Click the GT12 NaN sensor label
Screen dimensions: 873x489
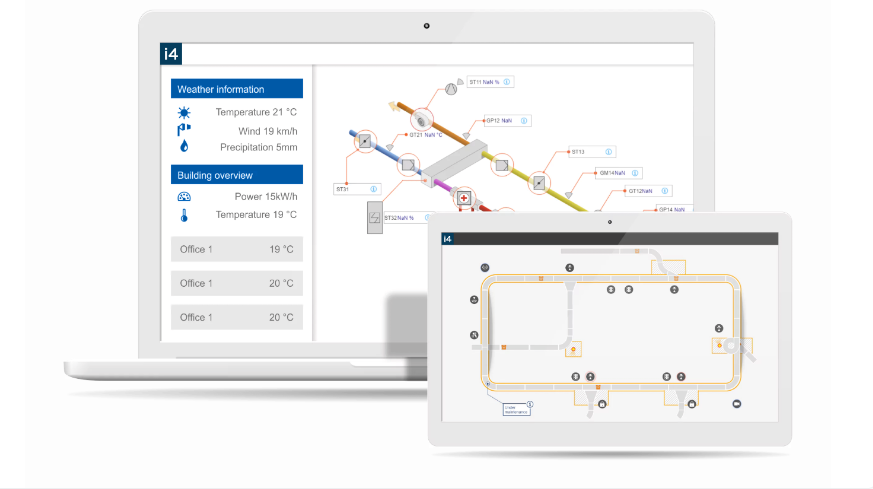[648, 191]
